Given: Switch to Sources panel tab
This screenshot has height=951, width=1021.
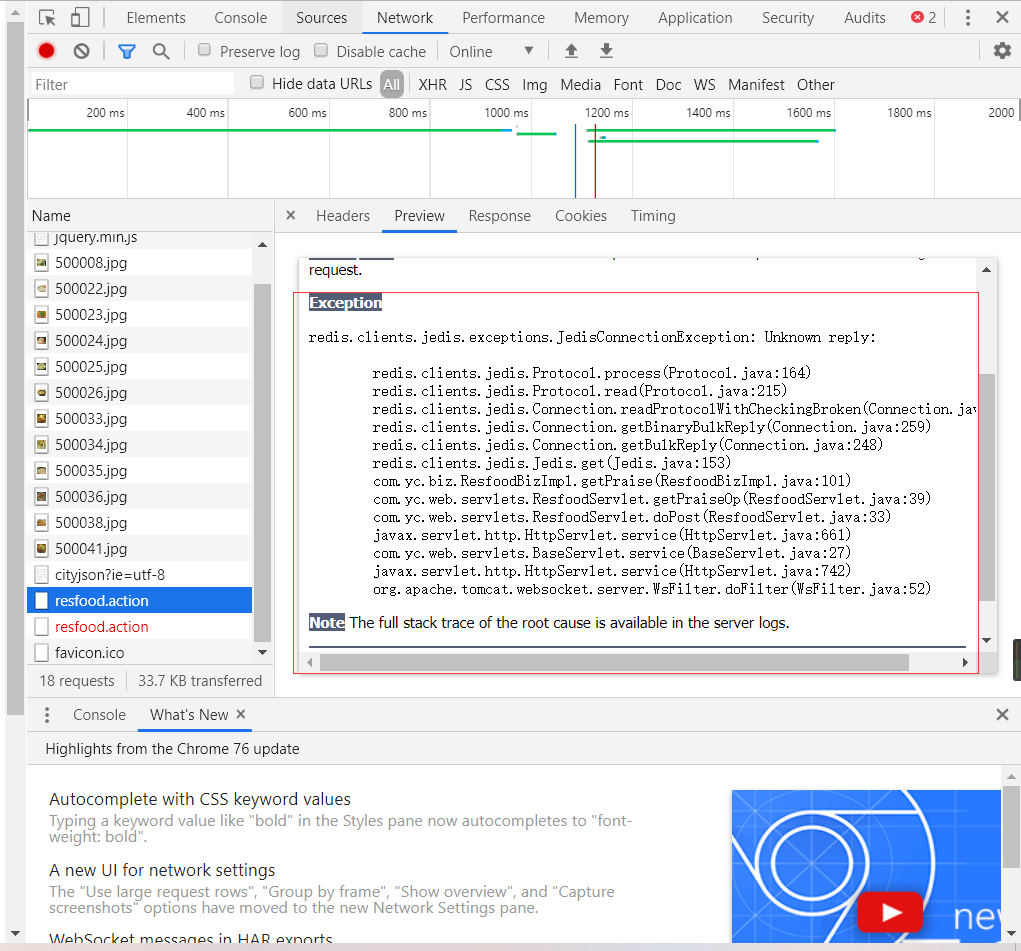Looking at the screenshot, I should coord(321,18).
